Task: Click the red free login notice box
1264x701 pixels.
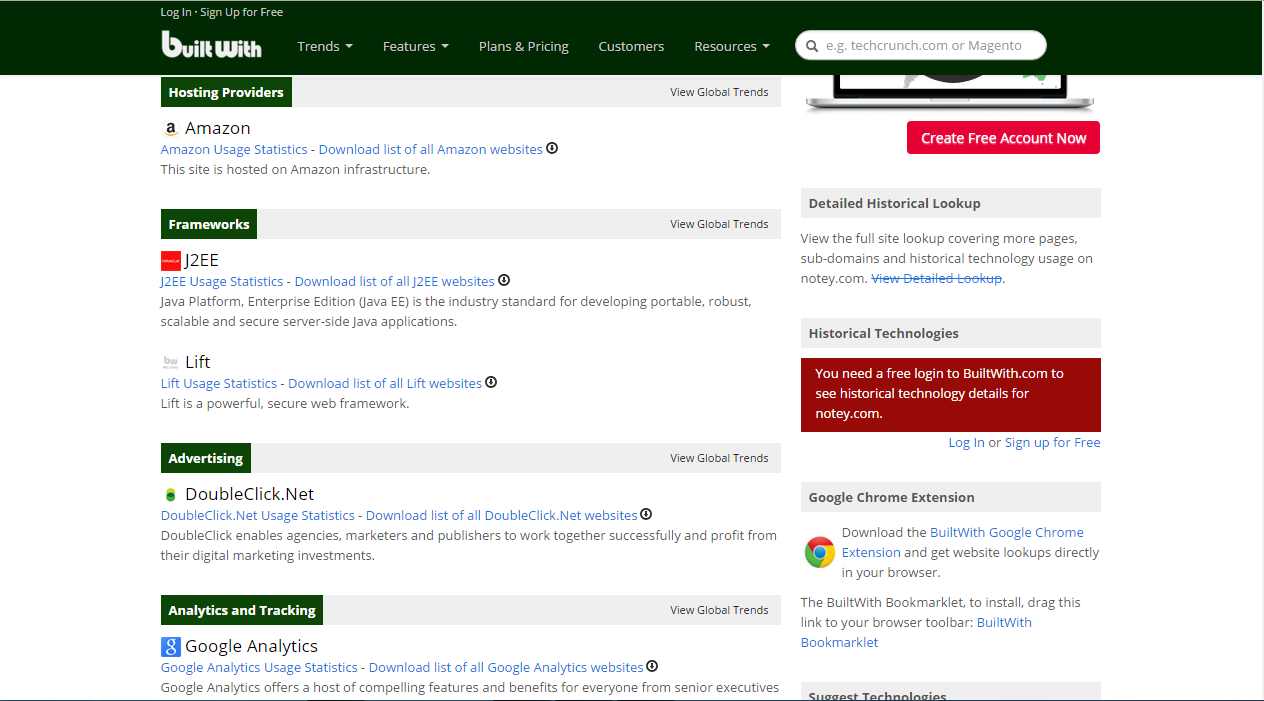Action: 951,395
